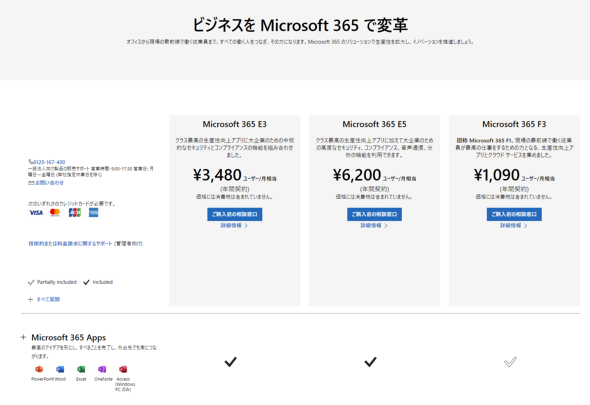
Task: Expand the Microsoft 365 Apps section
Action: click(x=23, y=337)
